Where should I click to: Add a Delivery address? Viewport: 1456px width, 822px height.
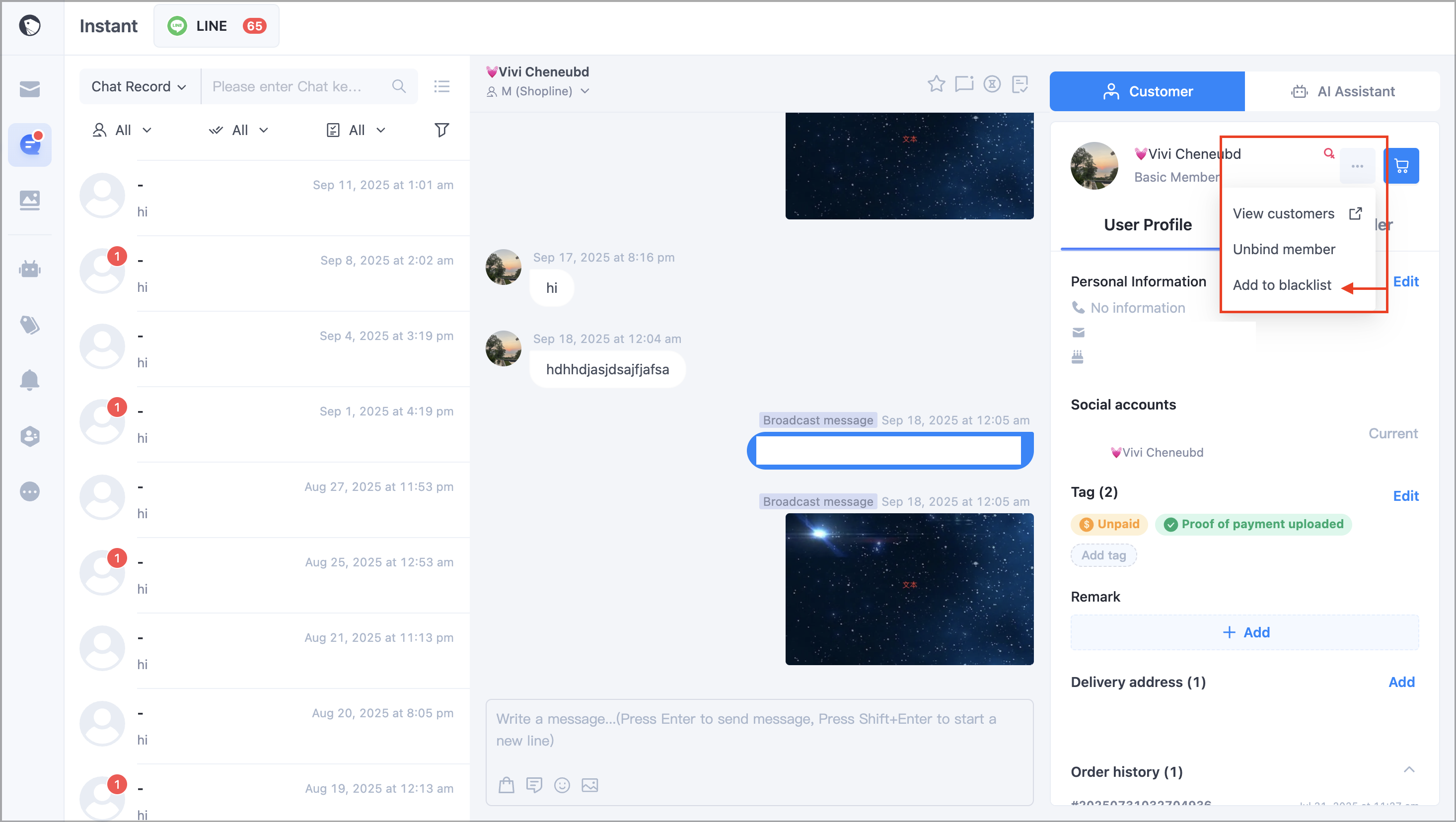(1401, 682)
